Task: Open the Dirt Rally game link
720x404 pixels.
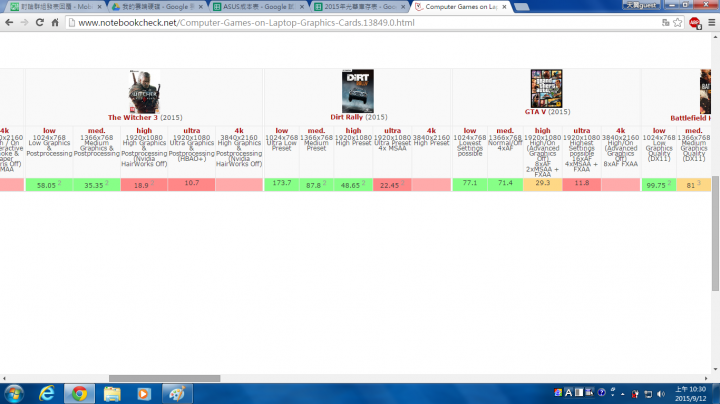Action: pyautogui.click(x=346, y=117)
